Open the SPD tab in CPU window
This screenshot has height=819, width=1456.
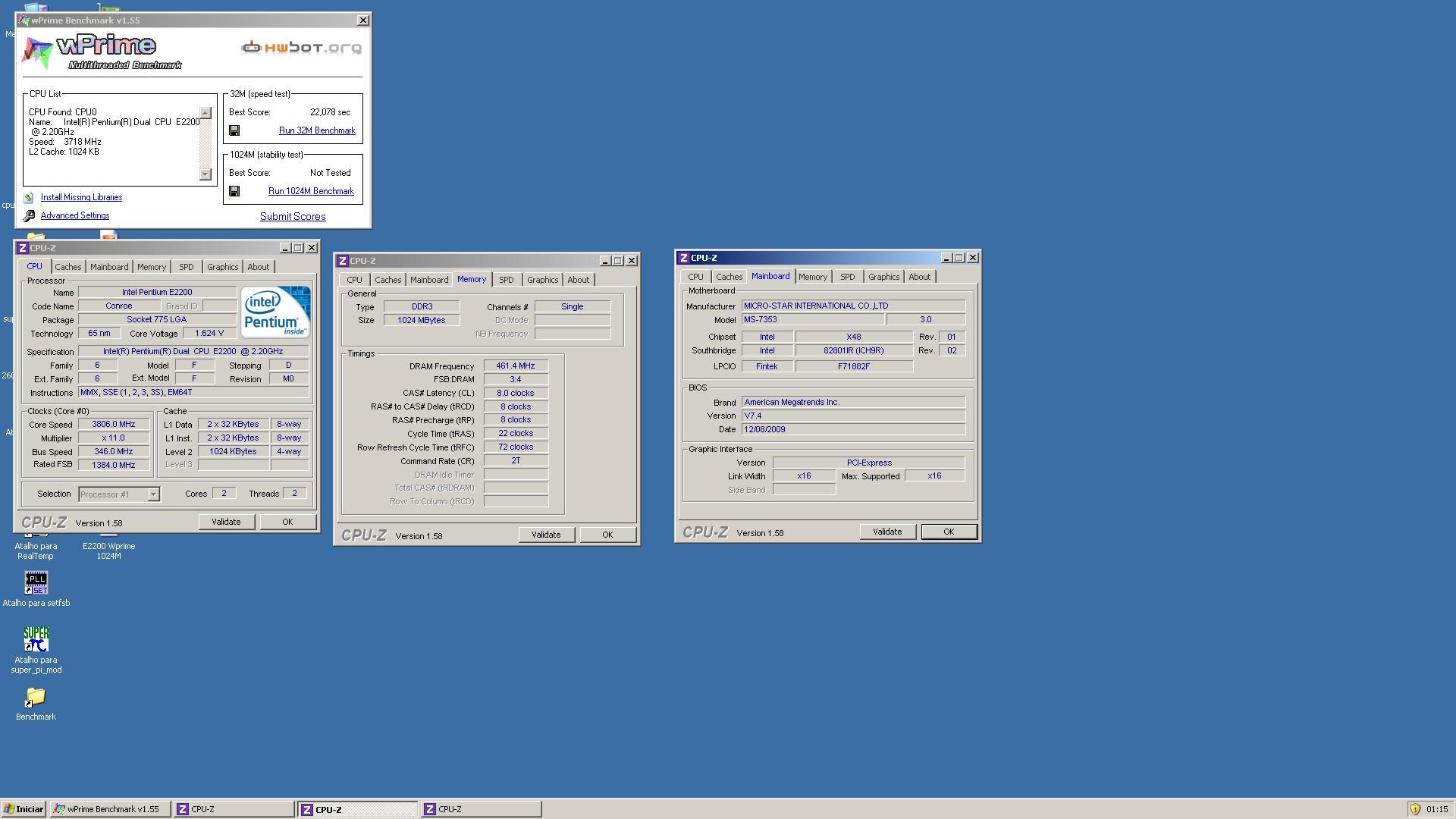186,267
